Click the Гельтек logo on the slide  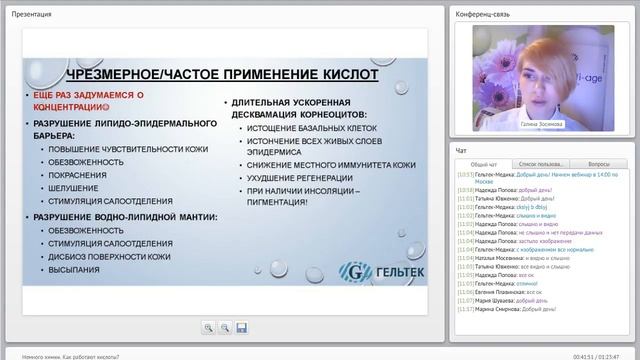pyautogui.click(x=381, y=272)
